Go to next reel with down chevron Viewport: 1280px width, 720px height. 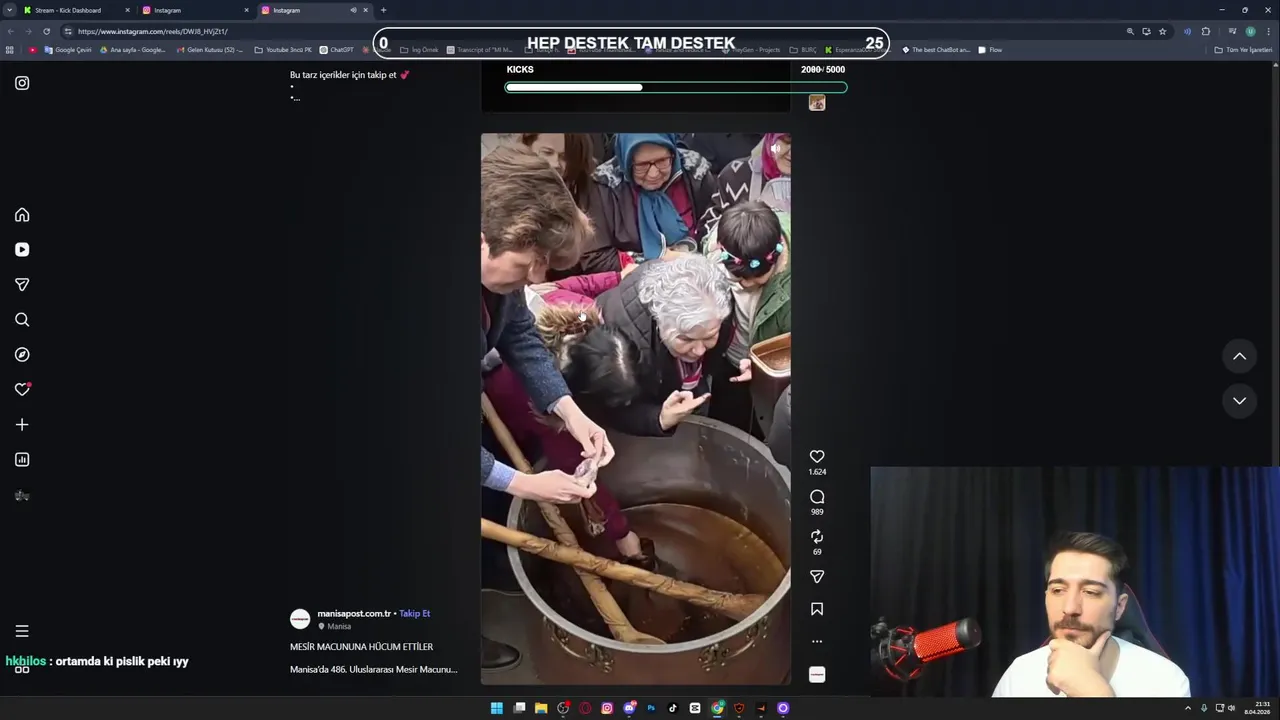tap(1239, 401)
